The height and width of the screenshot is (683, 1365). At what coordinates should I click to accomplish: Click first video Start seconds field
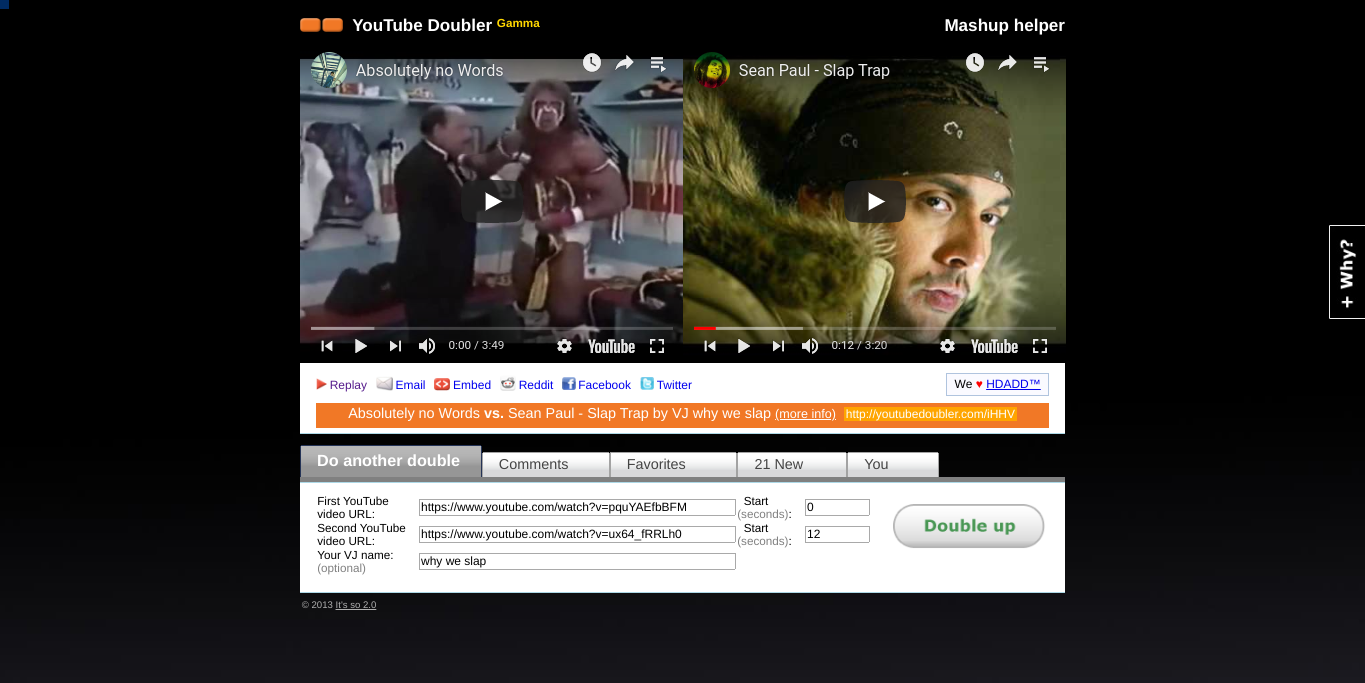tap(837, 507)
